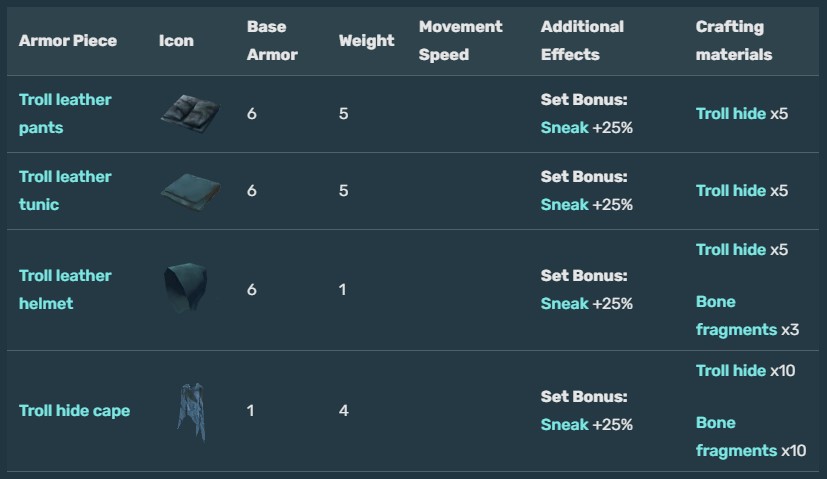
Task: Click the Weight column header
Action: coord(366,40)
